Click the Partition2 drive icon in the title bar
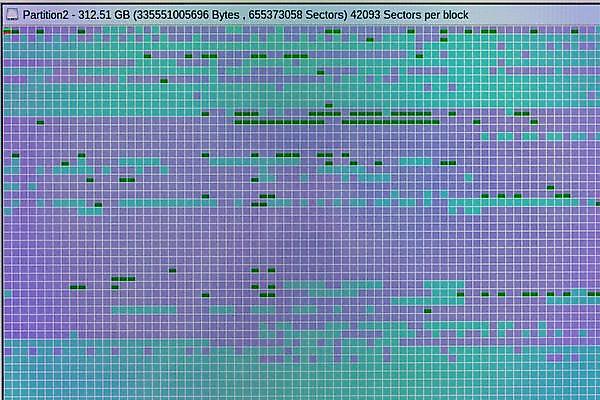 [x=12, y=12]
